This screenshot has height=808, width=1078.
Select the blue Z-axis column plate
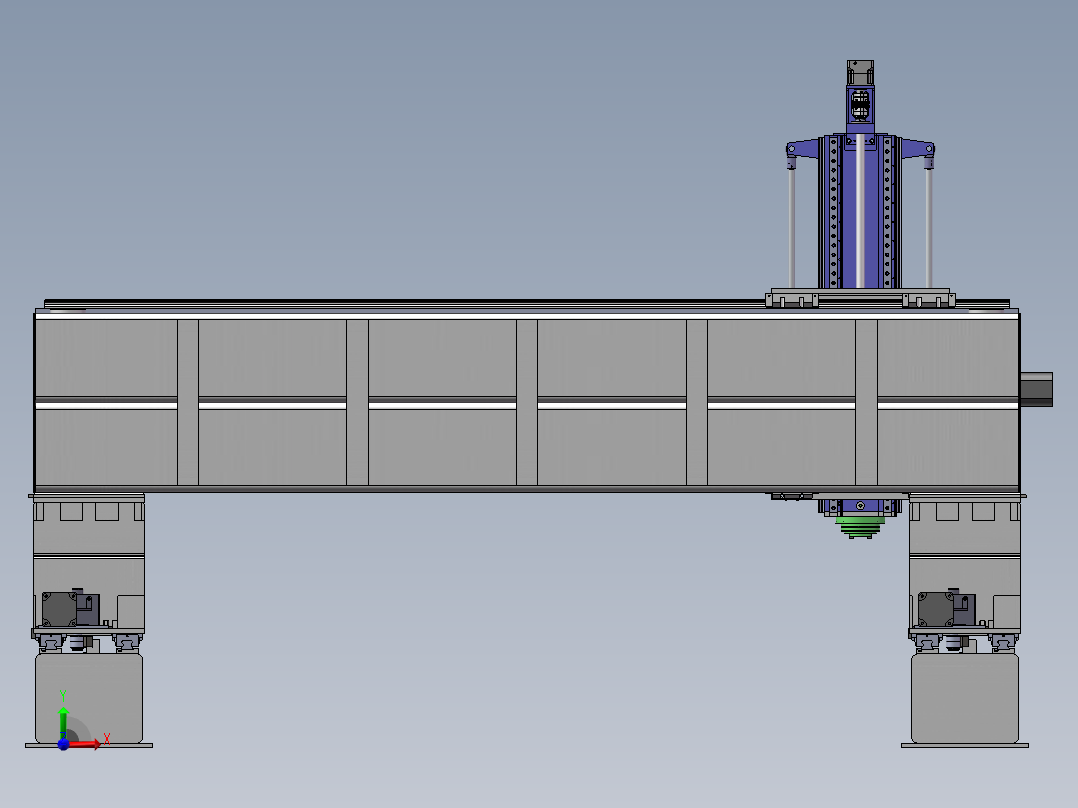(x=859, y=212)
